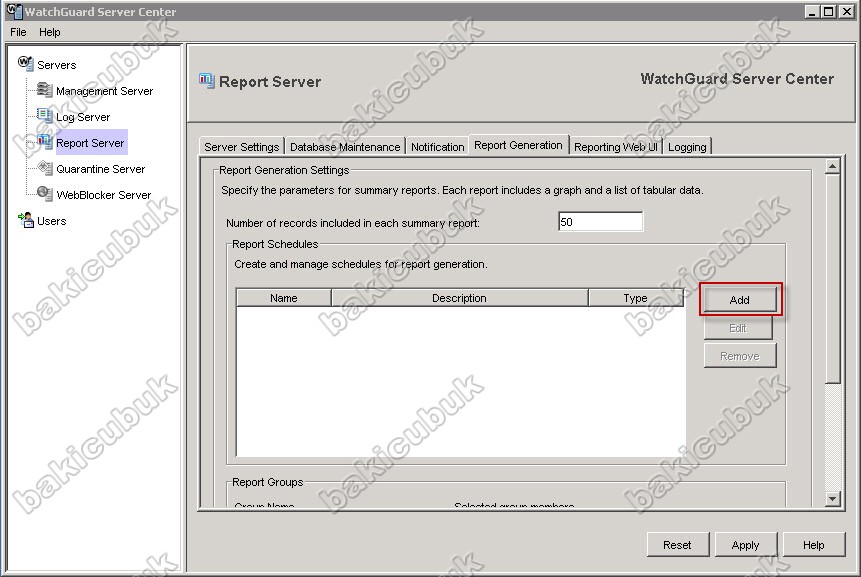This screenshot has height=577, width=861.
Task: Click the Report Server icon in tree
Action: pos(44,142)
